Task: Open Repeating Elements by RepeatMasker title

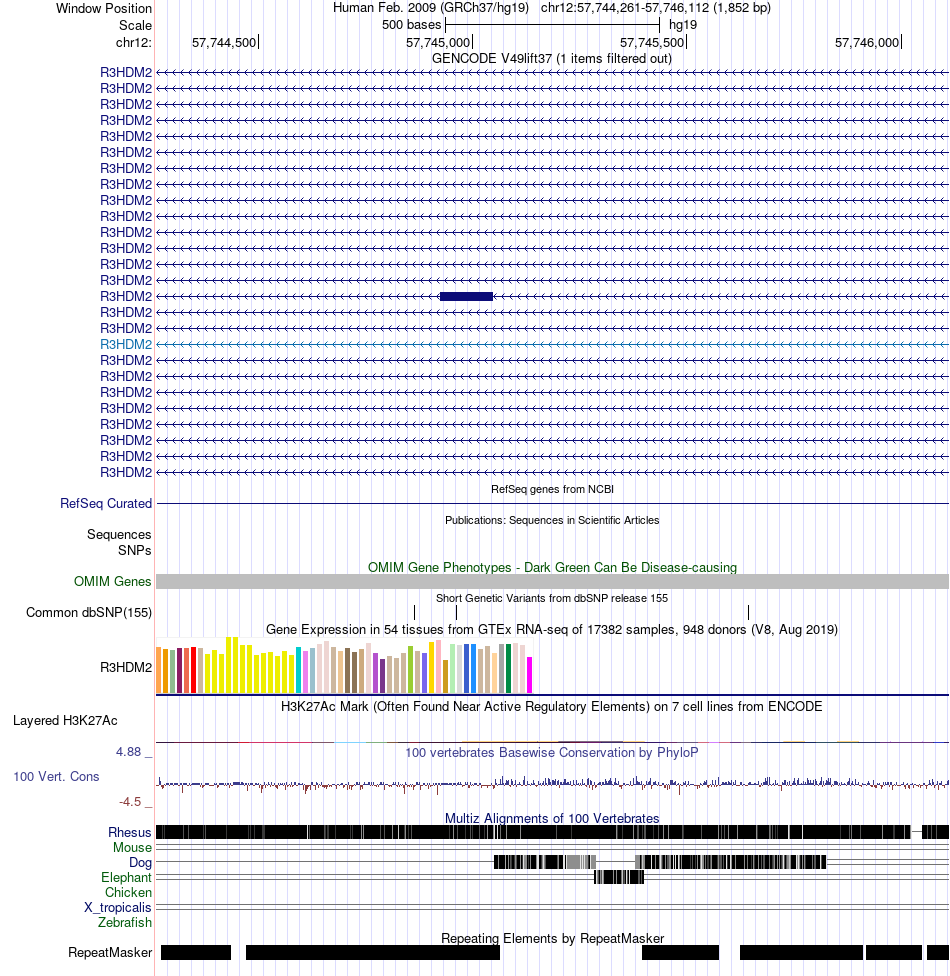Action: click(552, 938)
